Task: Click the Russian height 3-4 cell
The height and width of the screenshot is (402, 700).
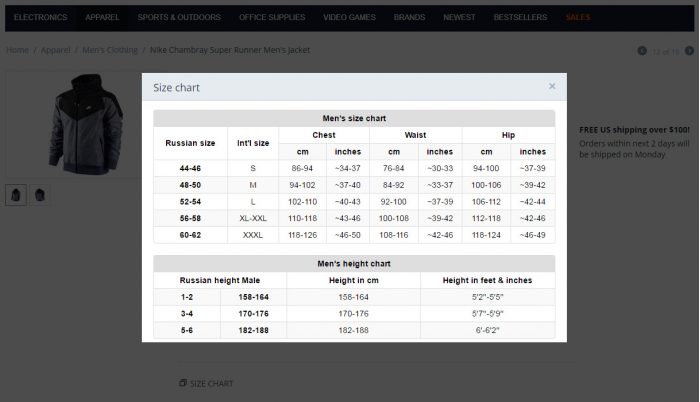Action: pos(187,314)
